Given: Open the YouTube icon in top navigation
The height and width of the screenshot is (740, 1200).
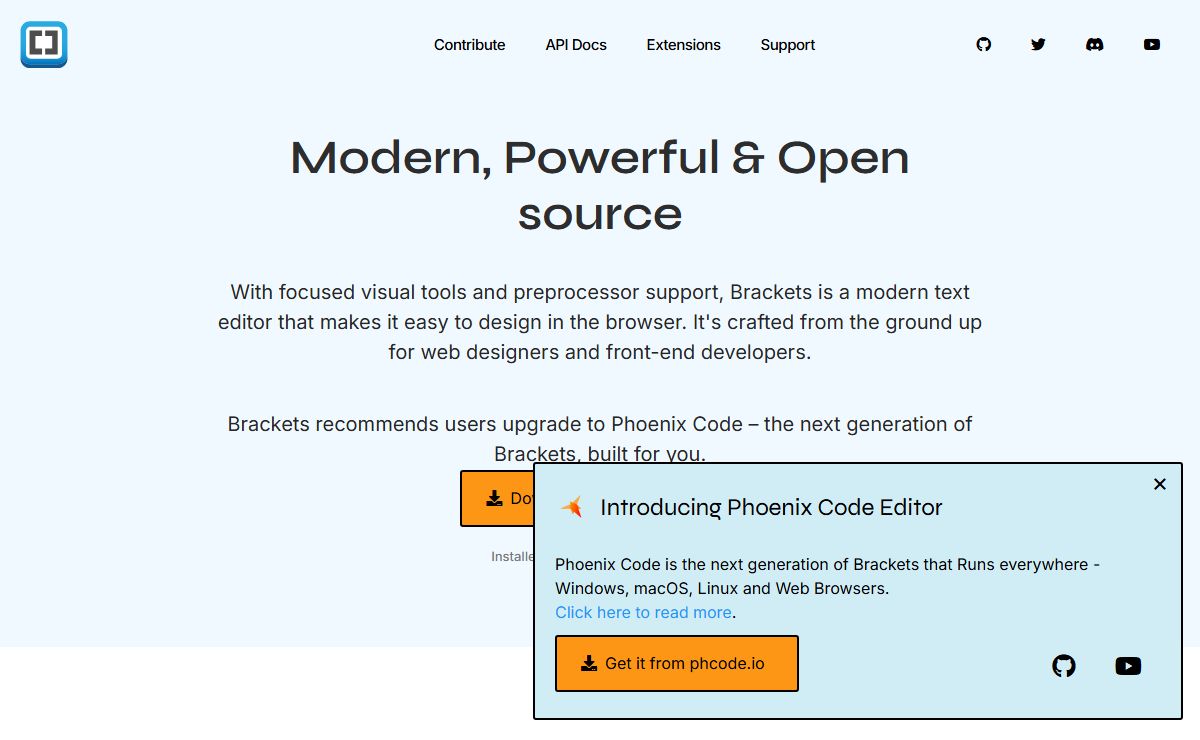Looking at the screenshot, I should tap(1152, 45).
